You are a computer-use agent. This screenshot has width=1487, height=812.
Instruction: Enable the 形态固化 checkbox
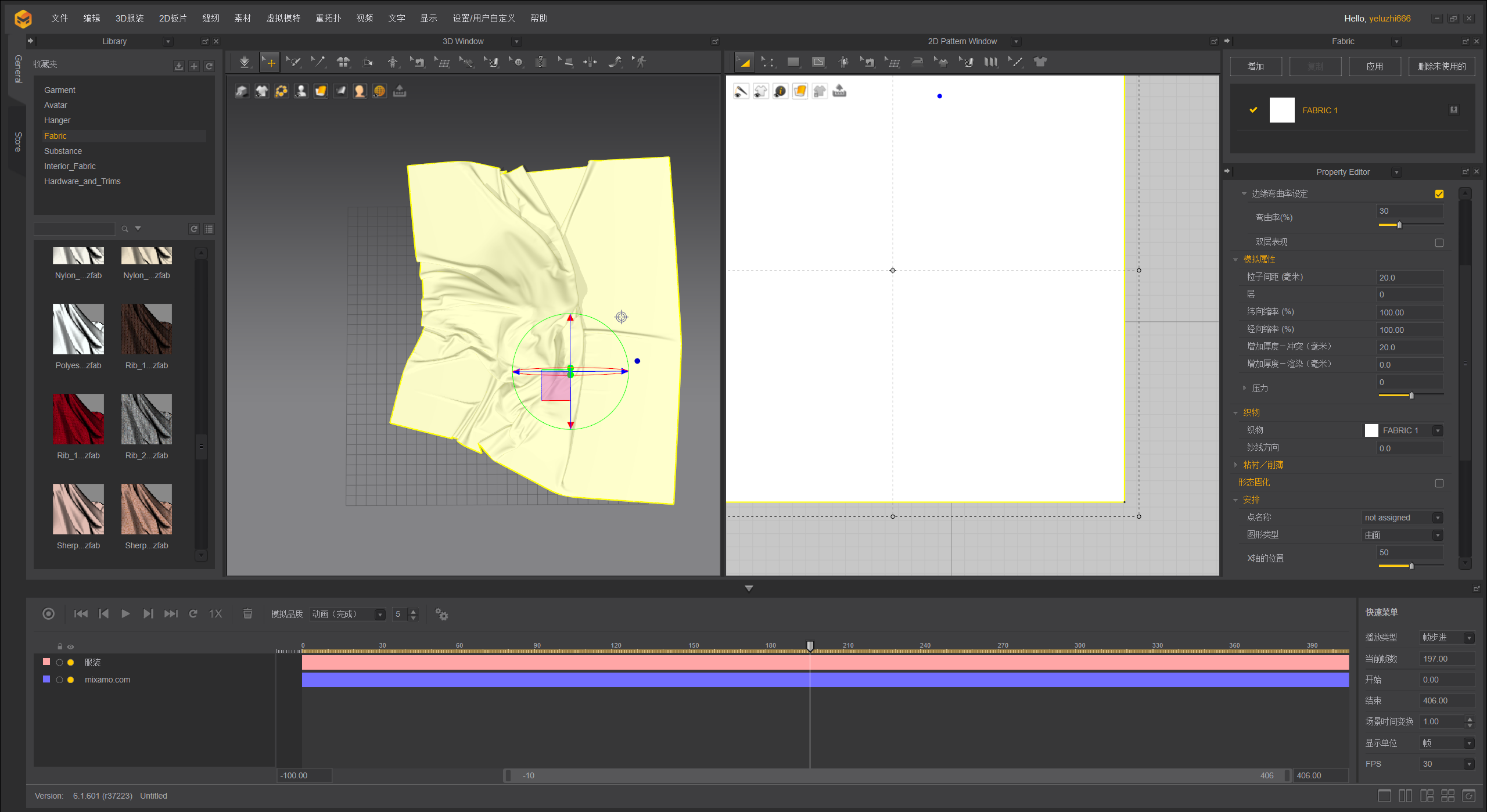[1439, 483]
